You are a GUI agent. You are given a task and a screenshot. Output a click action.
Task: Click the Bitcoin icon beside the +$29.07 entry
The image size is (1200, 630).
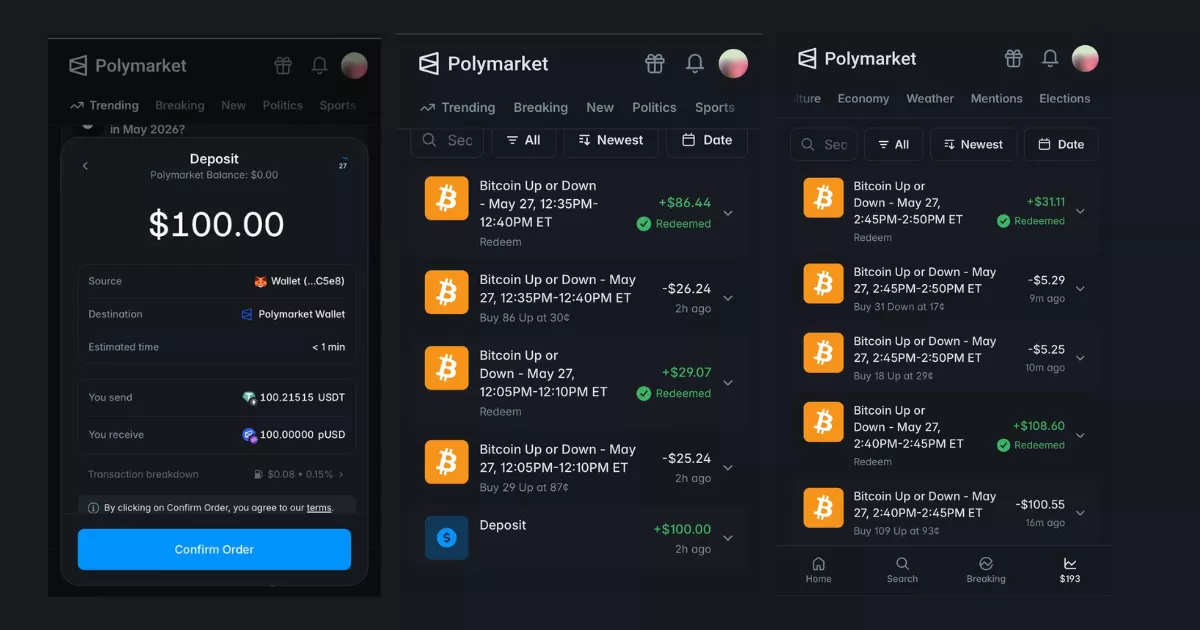(x=446, y=368)
